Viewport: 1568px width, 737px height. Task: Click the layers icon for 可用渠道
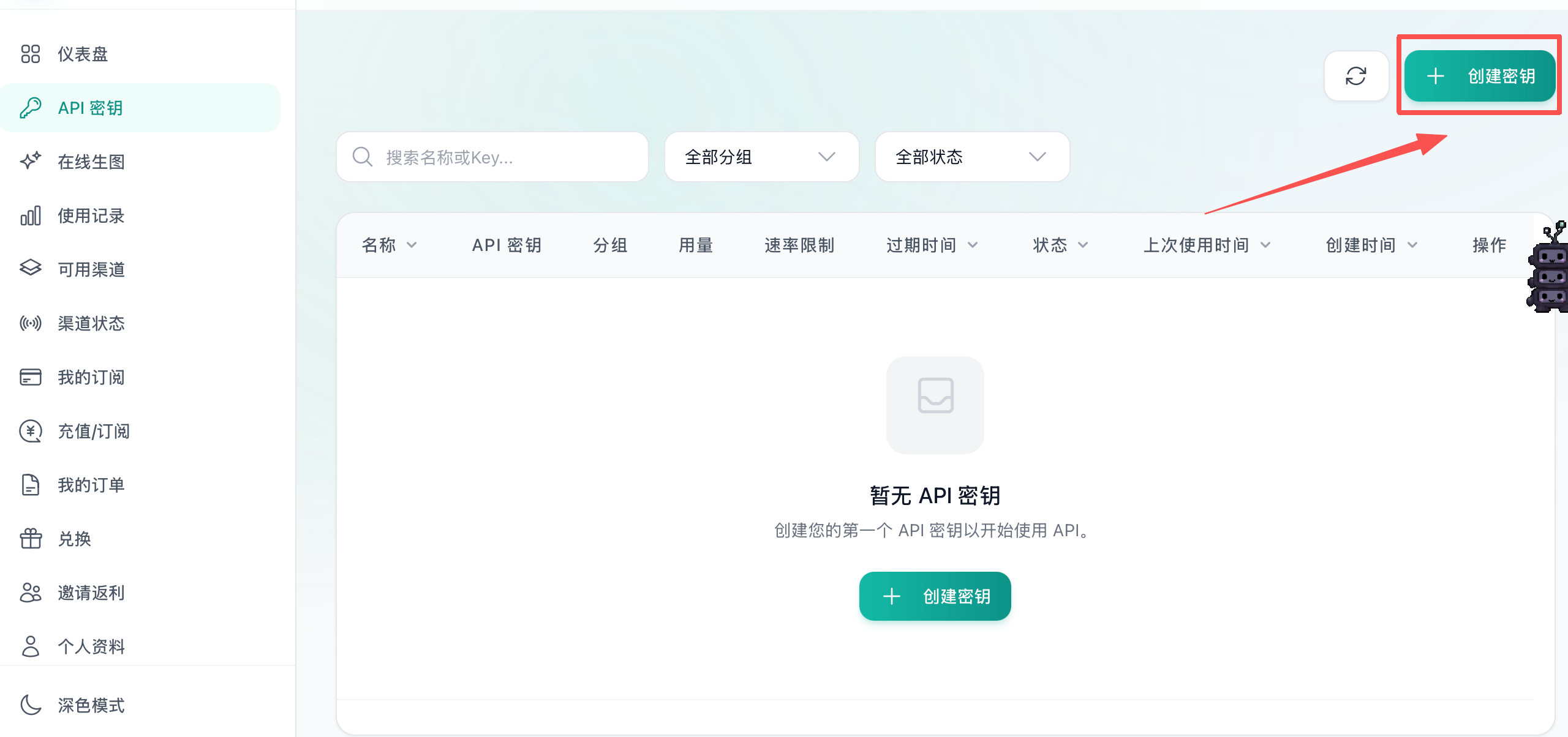pos(30,268)
